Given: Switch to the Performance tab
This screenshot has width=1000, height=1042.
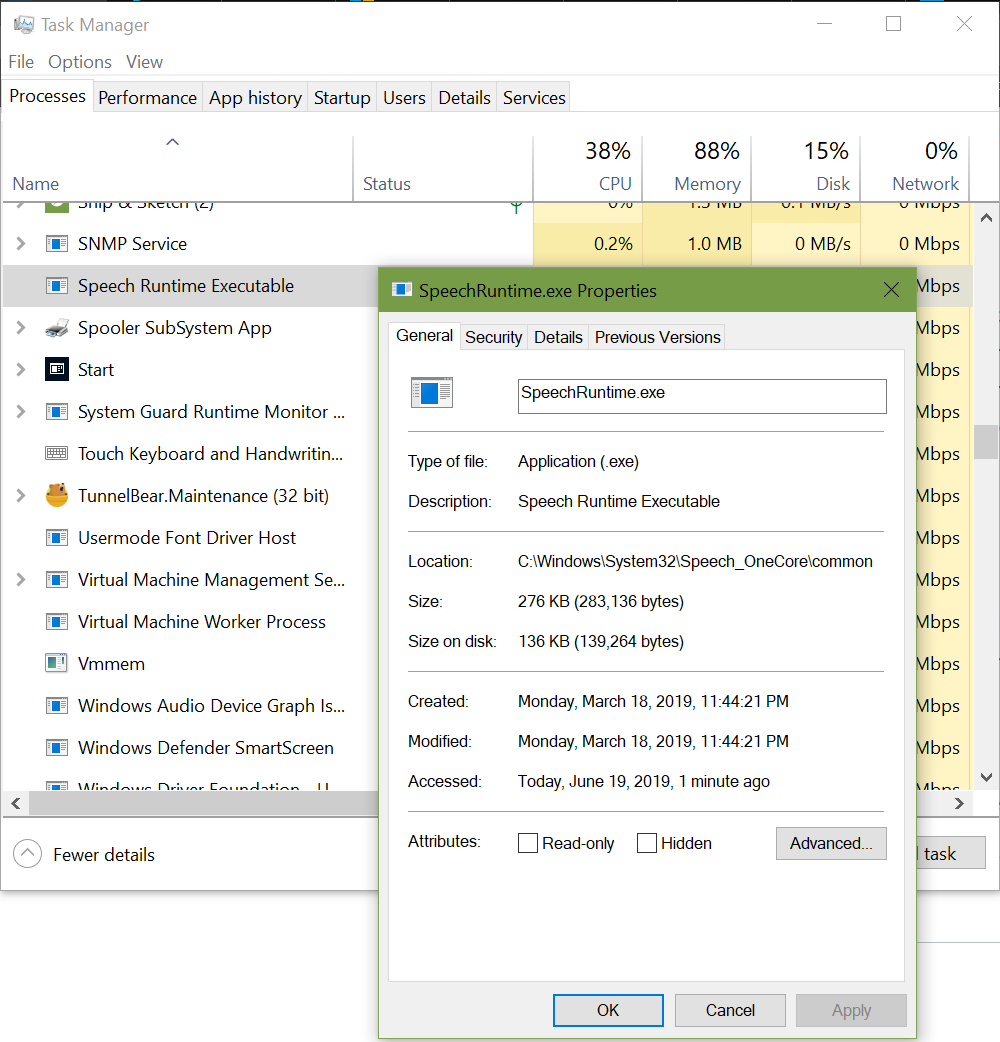Looking at the screenshot, I should pyautogui.click(x=147, y=97).
